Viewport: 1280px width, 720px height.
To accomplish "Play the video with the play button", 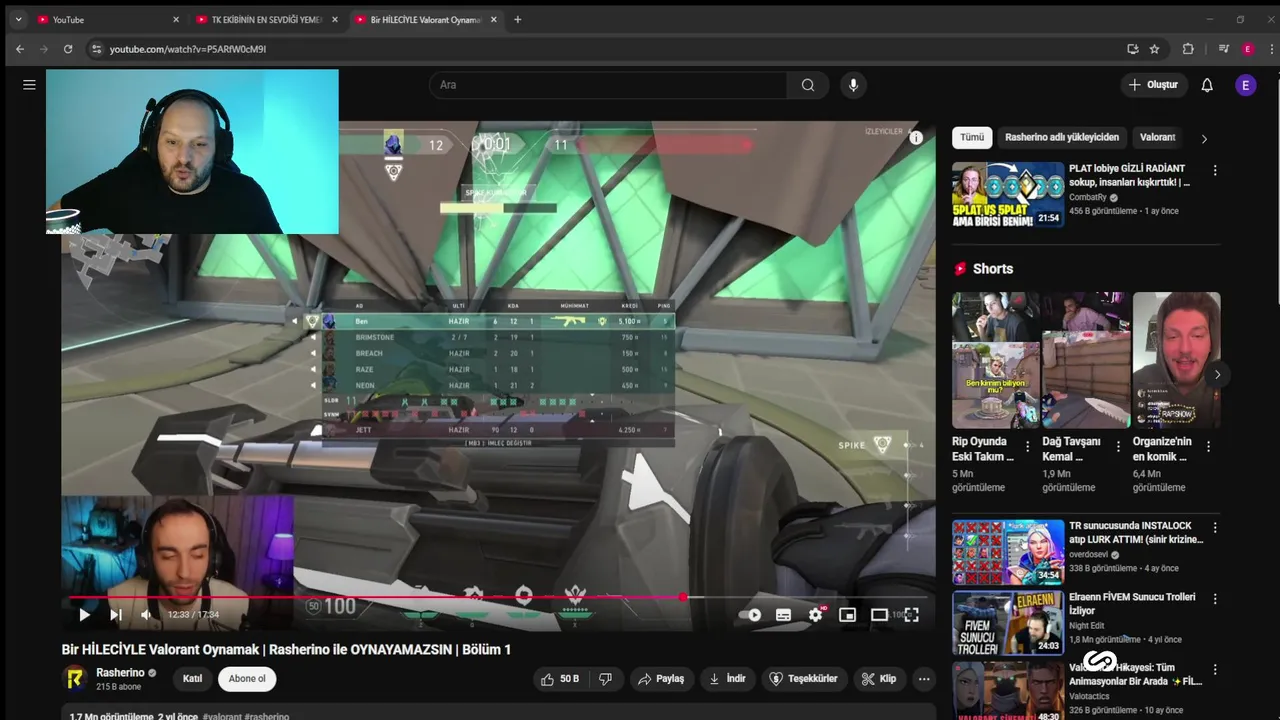I will (x=84, y=615).
